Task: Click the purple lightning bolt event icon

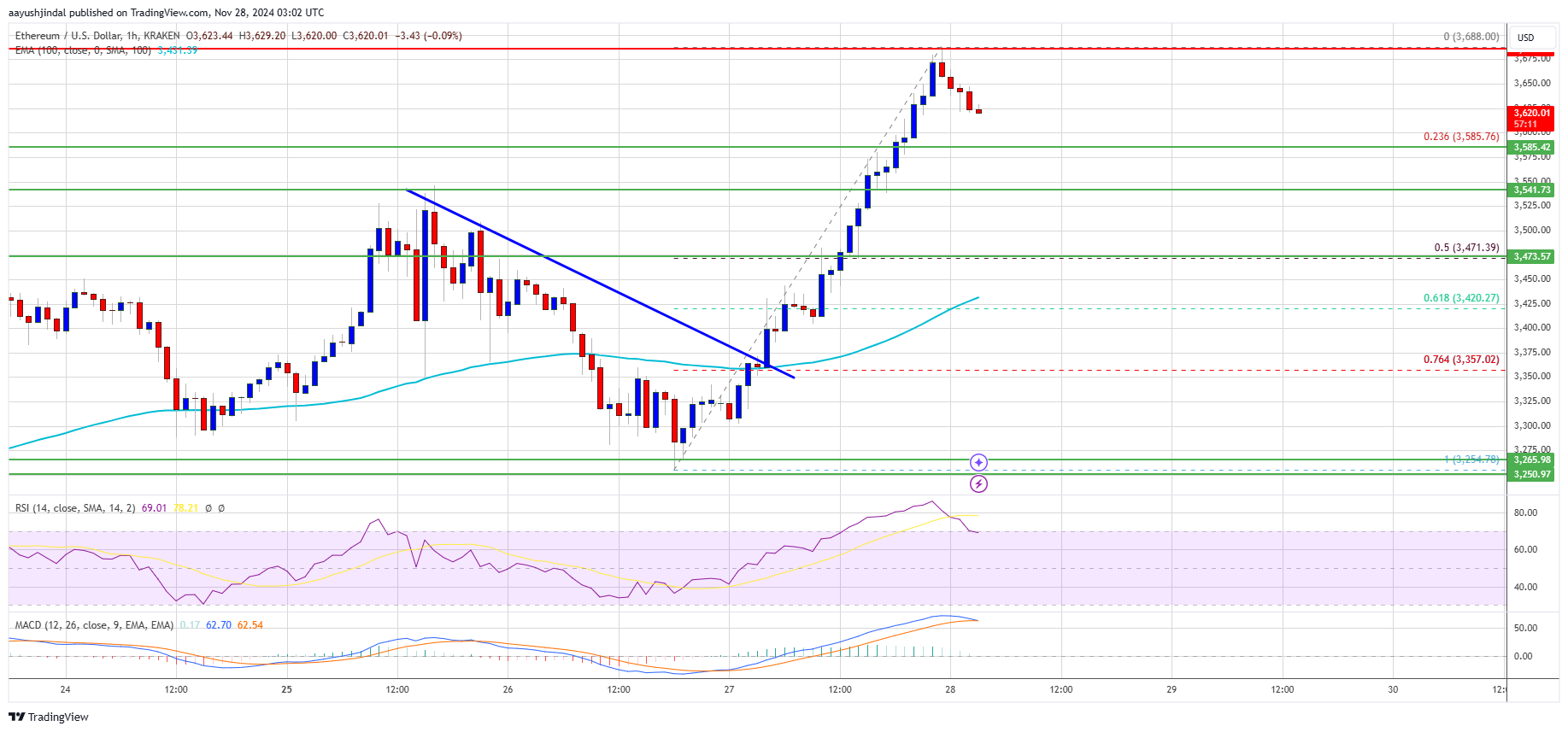Action: (x=978, y=484)
